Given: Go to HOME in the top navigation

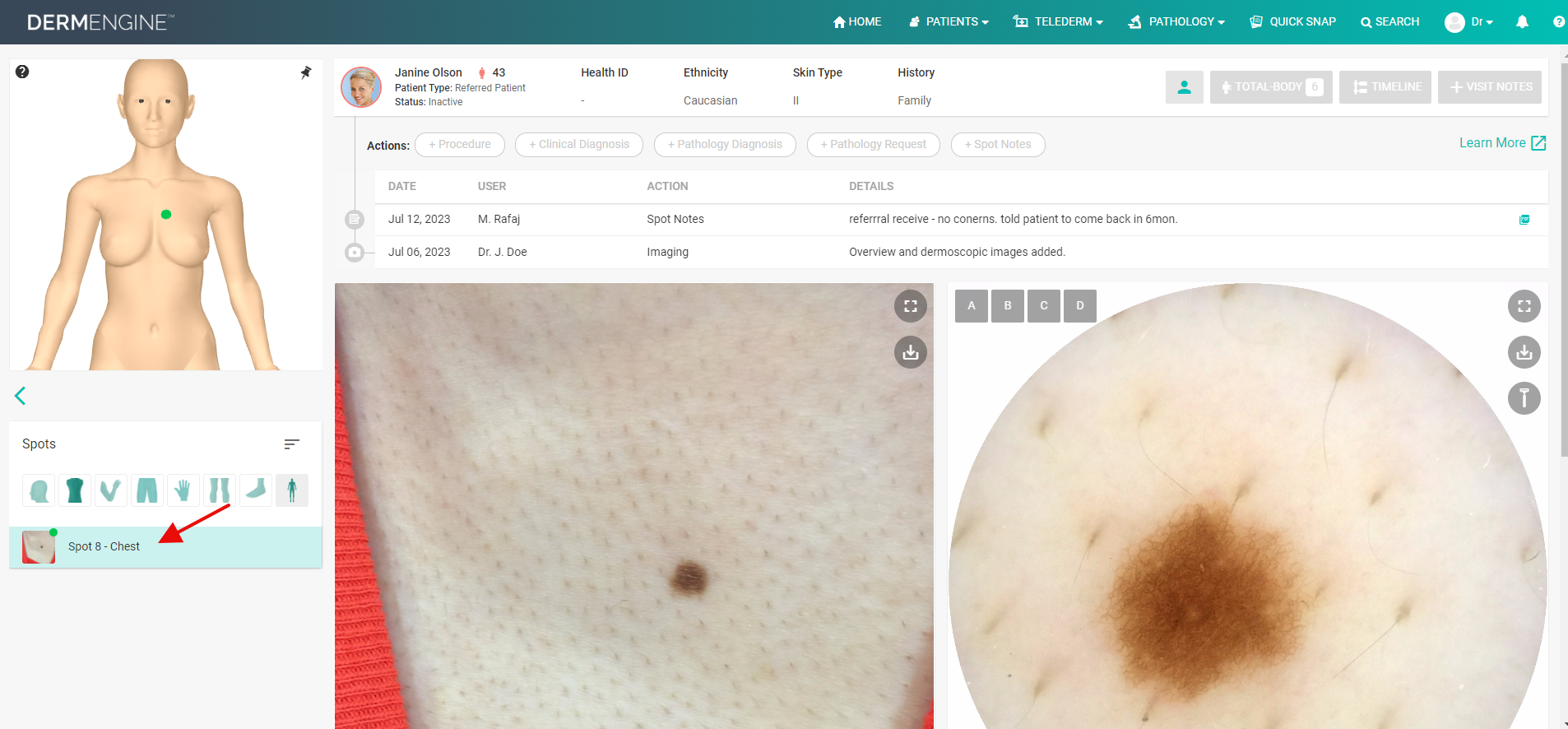Looking at the screenshot, I should 857,22.
